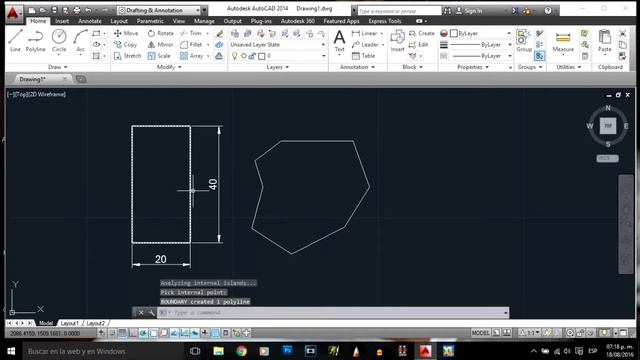Expand the Layers panel
Screen dimensions: 640x360
click(x=278, y=67)
